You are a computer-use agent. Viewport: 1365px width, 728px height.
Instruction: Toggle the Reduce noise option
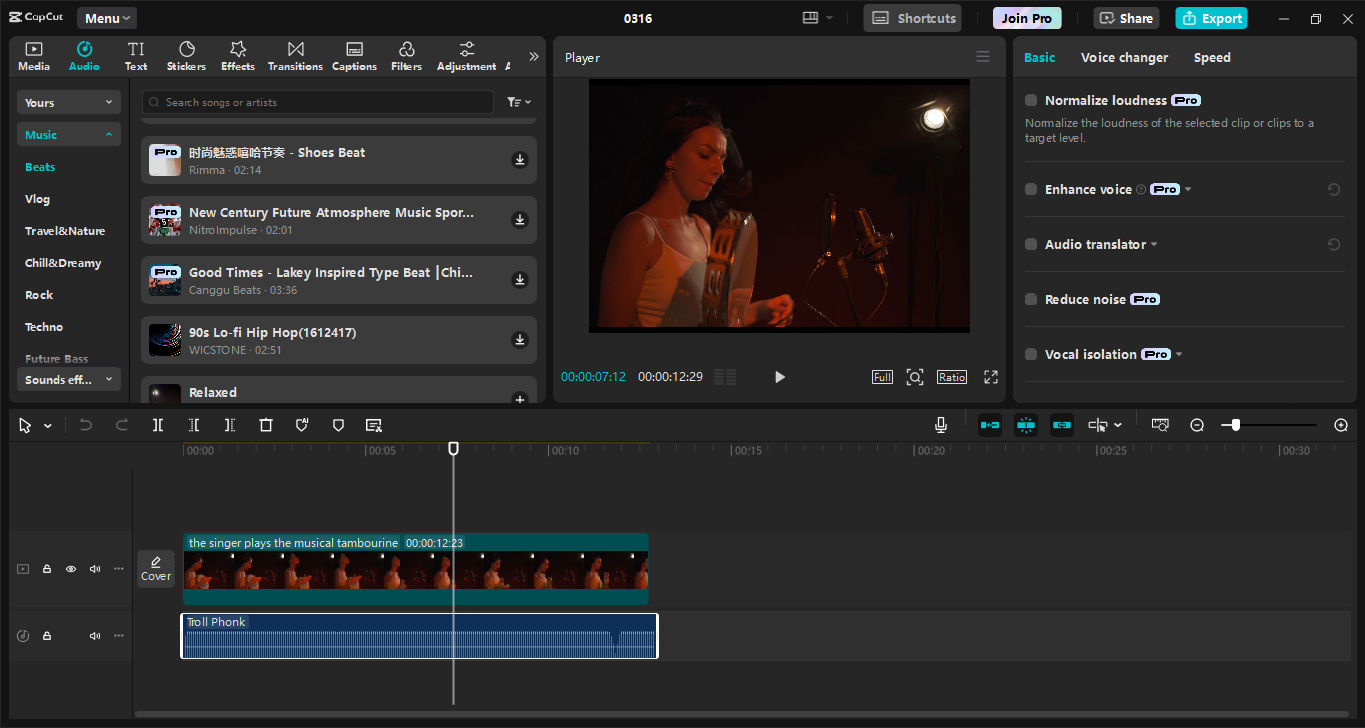1029,298
